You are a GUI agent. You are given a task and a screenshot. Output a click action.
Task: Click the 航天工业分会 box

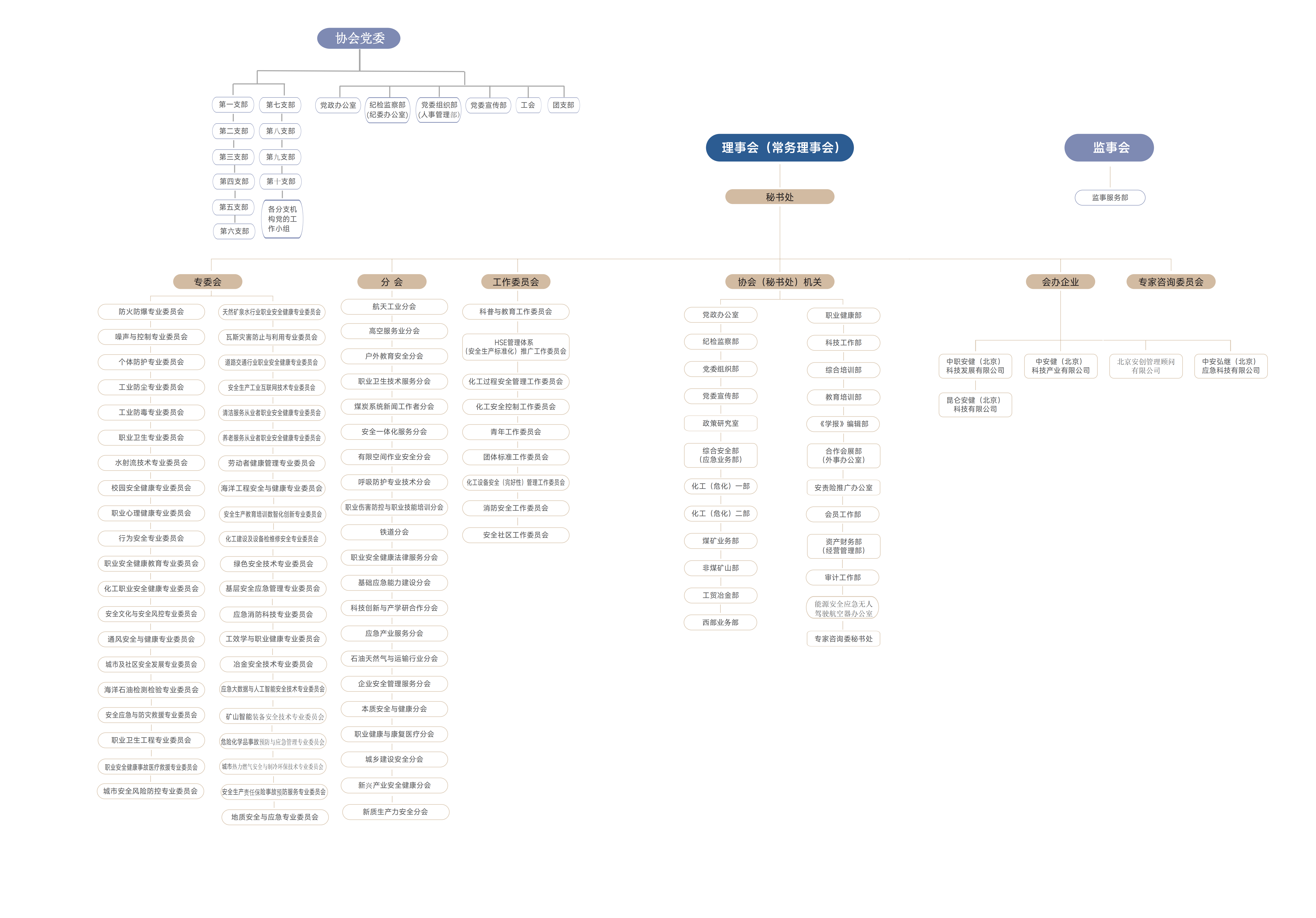click(394, 307)
